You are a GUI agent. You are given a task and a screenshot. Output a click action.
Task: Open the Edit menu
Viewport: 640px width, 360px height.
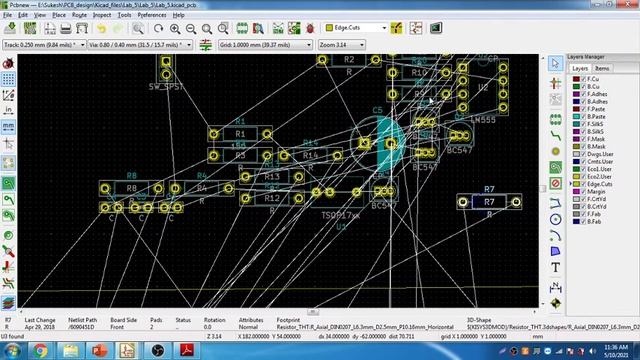(23, 15)
